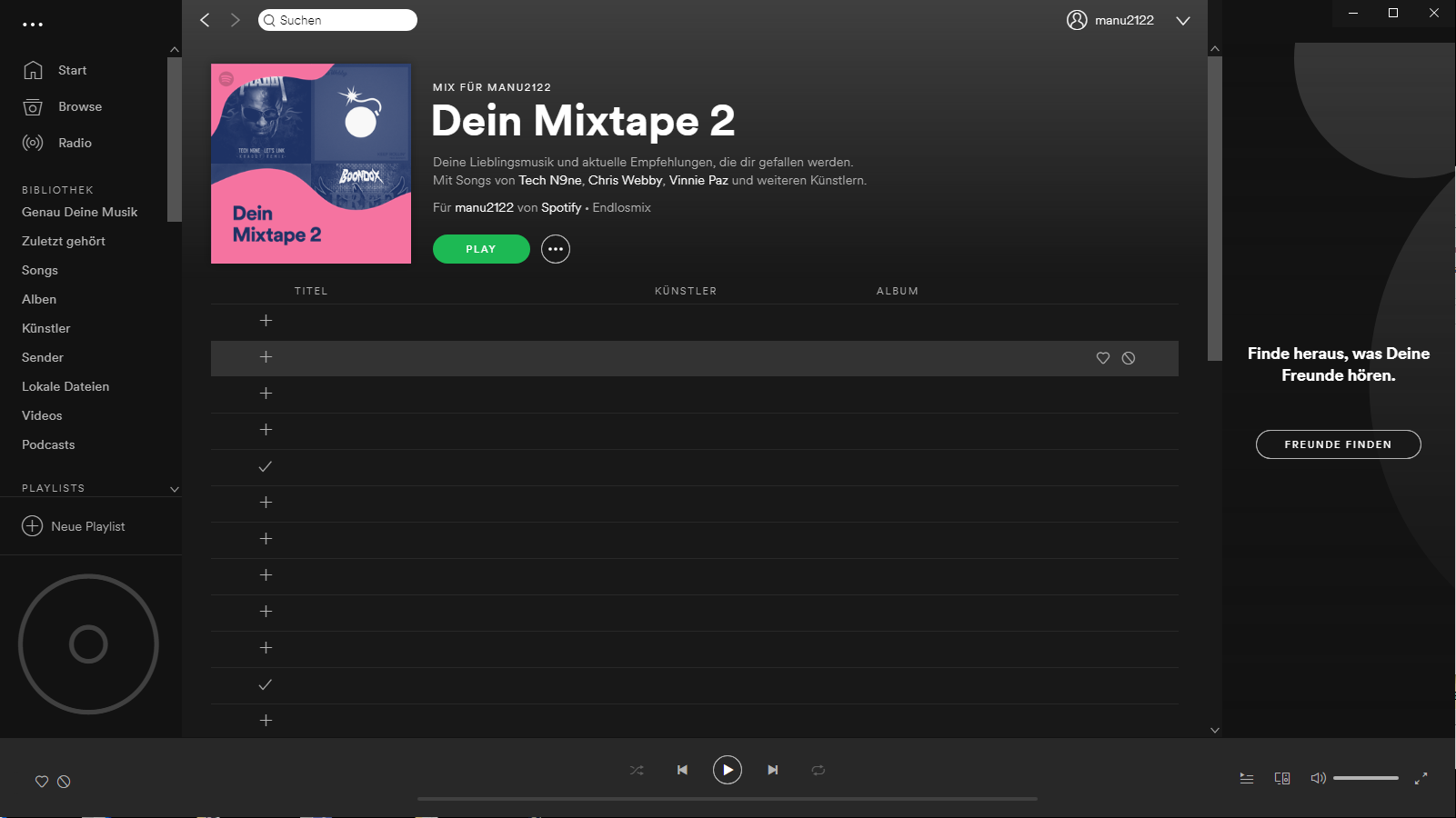
Task: Open the top-left three-dot app menu
Action: click(x=33, y=25)
